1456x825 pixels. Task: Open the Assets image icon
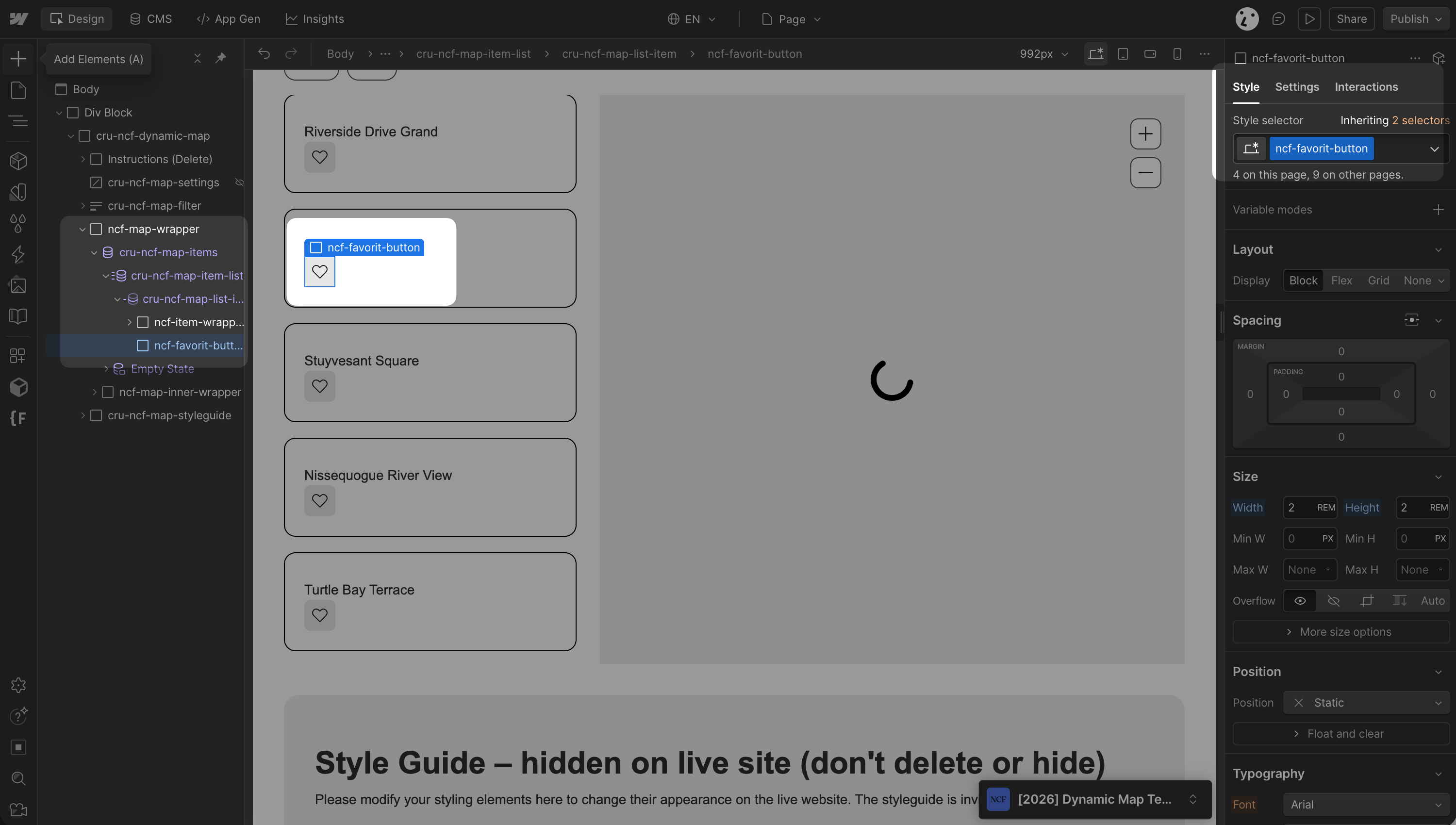(18, 285)
